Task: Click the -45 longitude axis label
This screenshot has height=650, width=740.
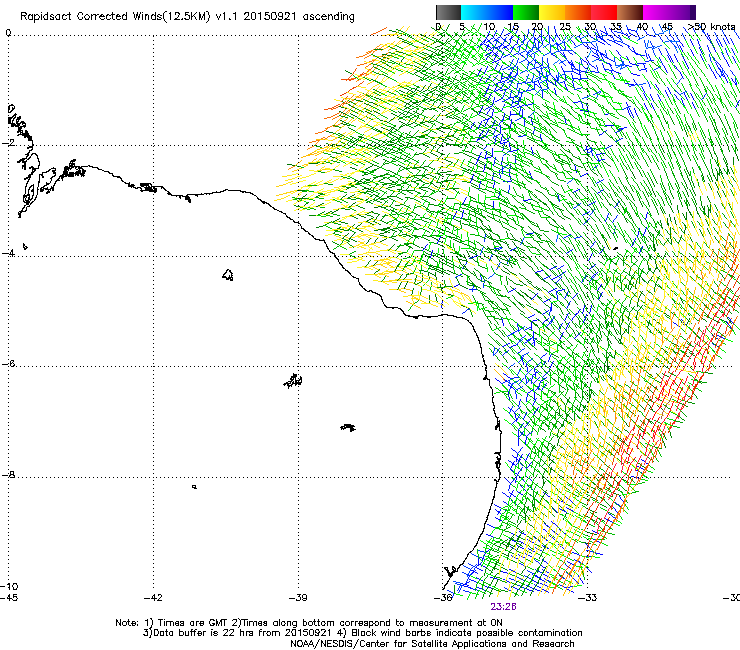Action: pyautogui.click(x=9, y=598)
